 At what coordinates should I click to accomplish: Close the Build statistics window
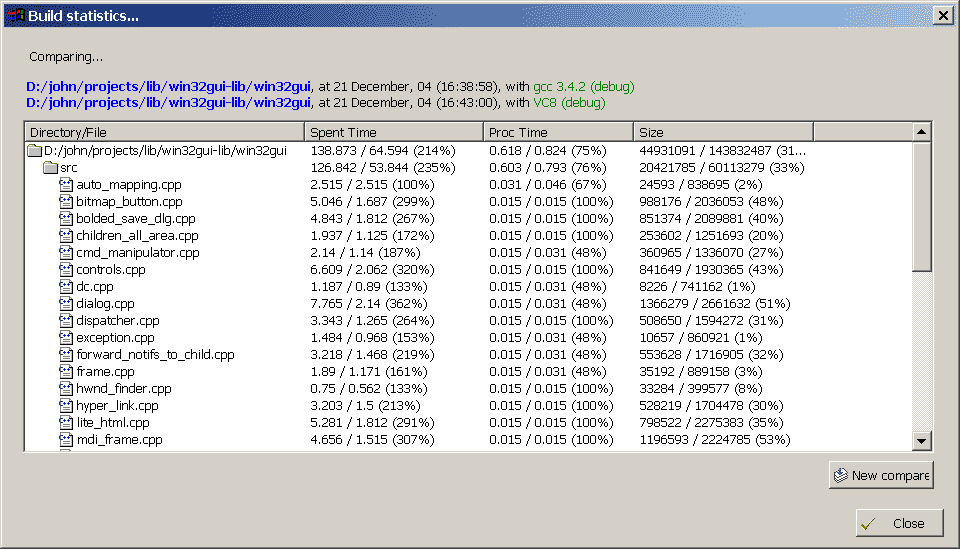(x=941, y=15)
